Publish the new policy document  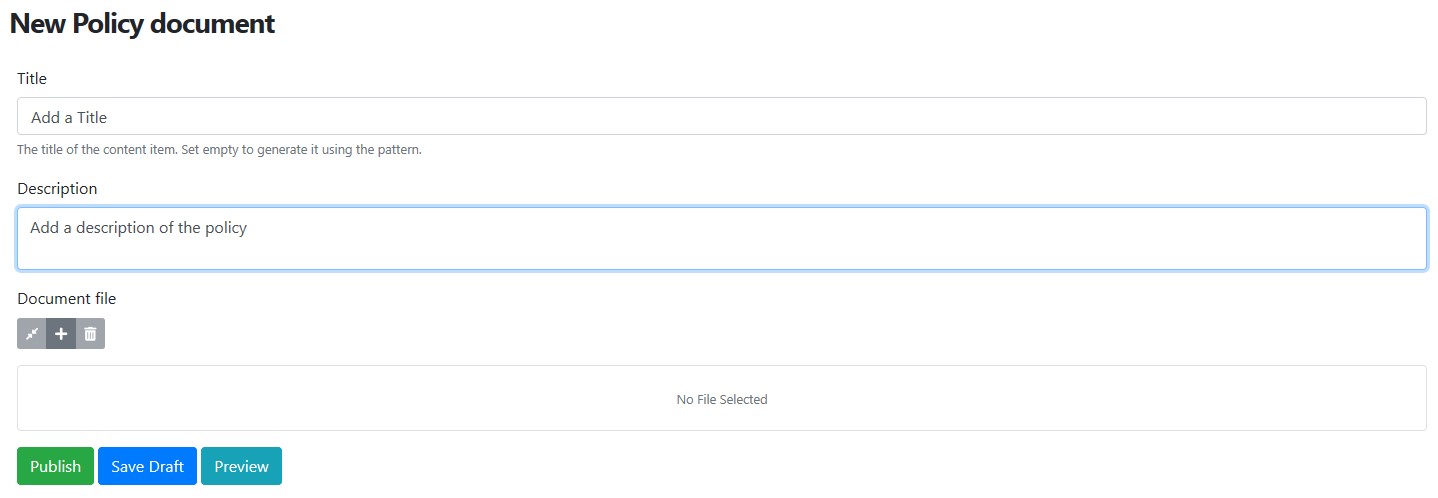point(56,466)
